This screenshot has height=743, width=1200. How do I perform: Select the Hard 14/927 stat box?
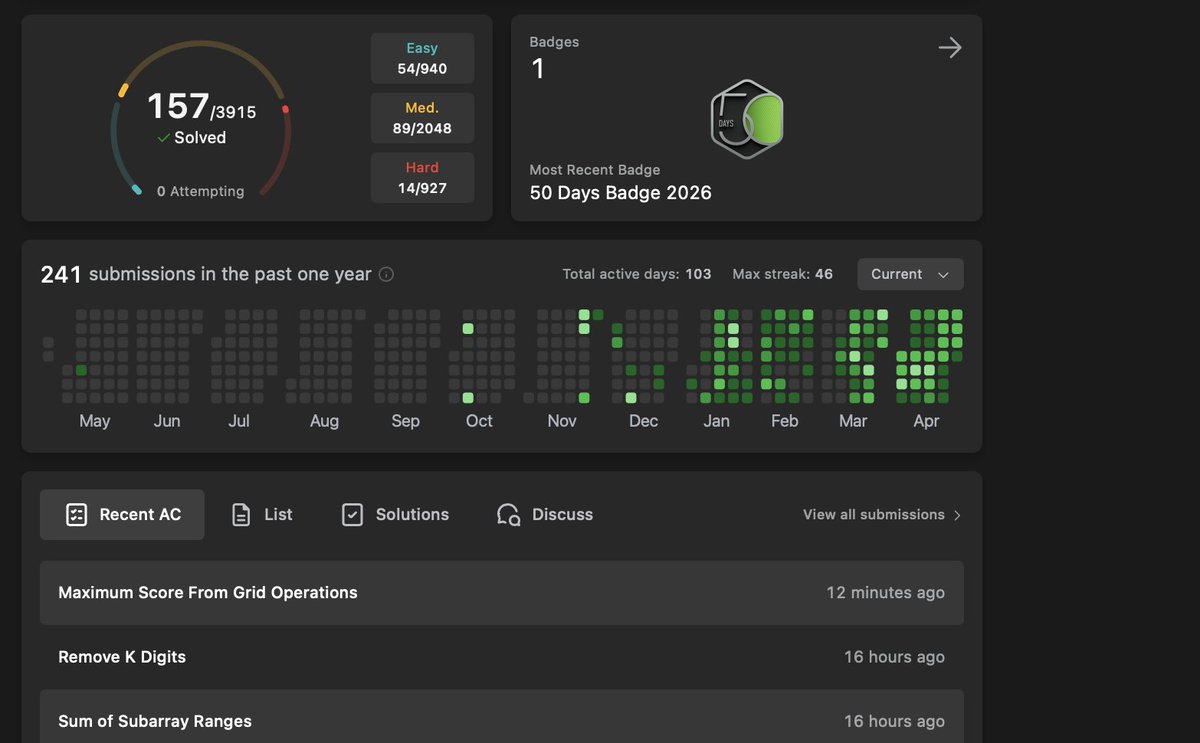click(422, 178)
